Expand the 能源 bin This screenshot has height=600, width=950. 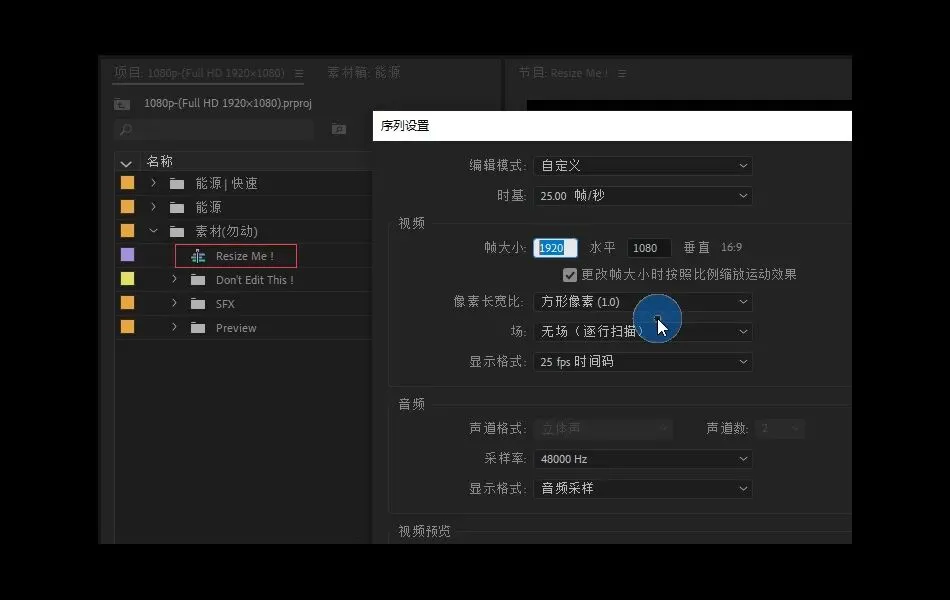153,207
